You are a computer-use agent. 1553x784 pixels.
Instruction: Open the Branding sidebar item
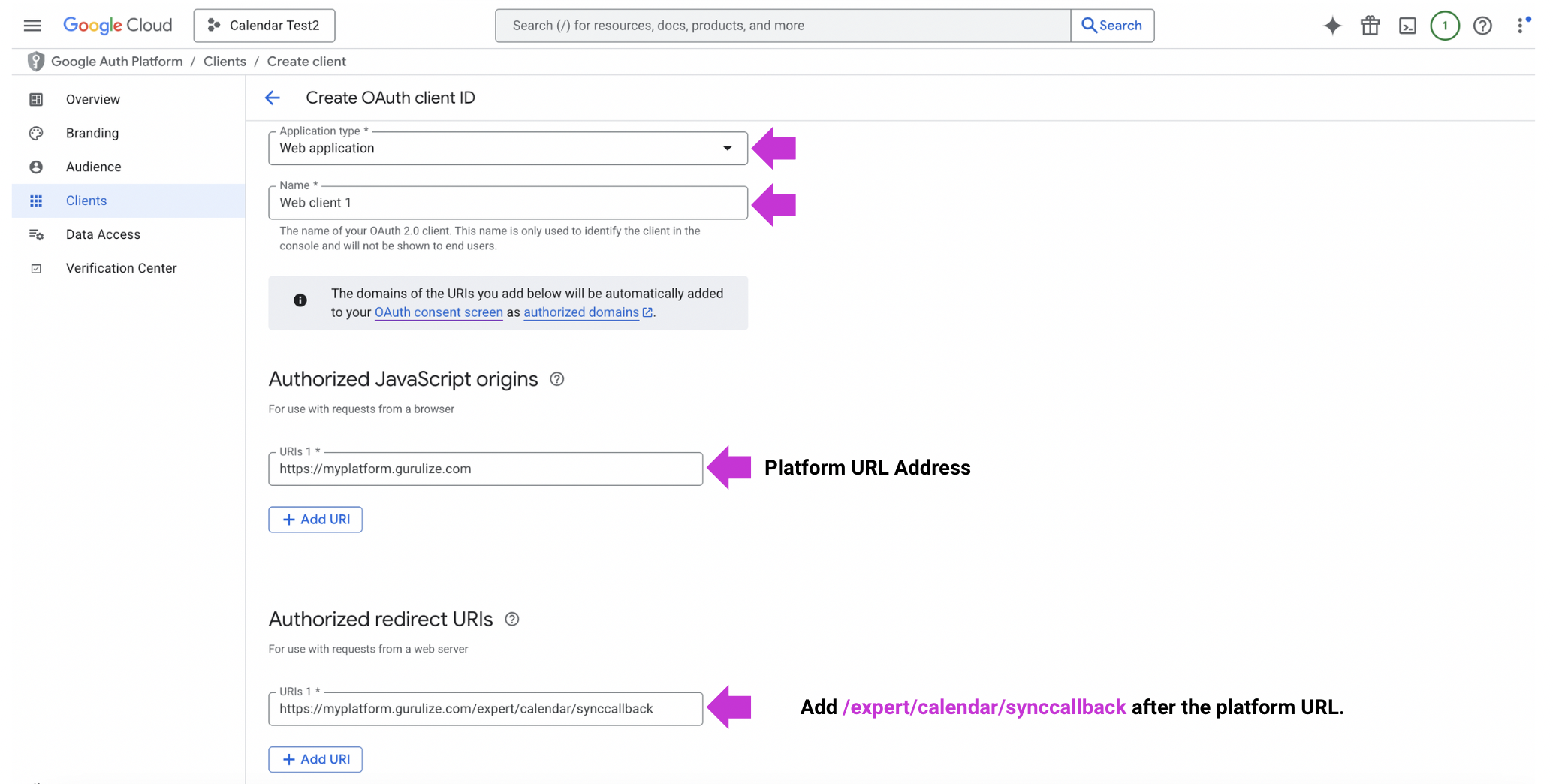(128, 133)
